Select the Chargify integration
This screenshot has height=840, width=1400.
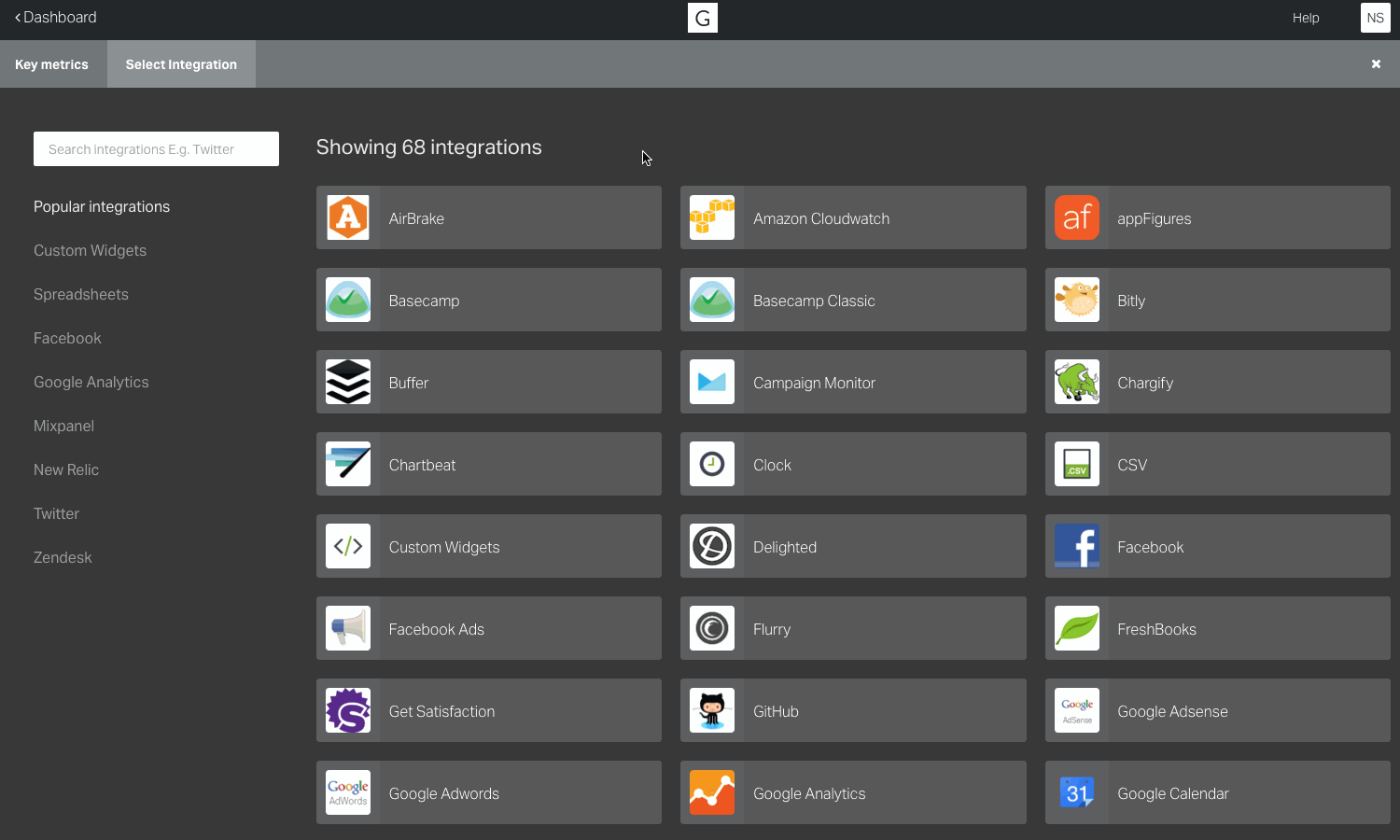[x=1216, y=382]
